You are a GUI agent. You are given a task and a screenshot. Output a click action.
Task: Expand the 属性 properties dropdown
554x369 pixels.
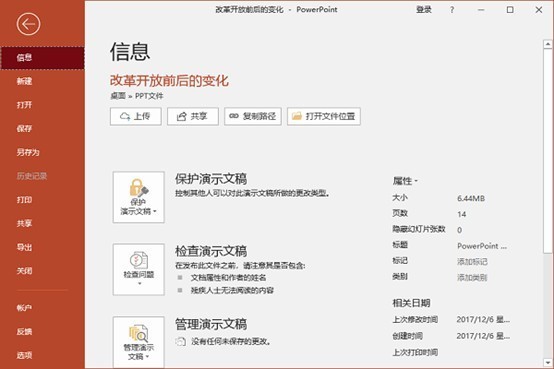[405, 181]
